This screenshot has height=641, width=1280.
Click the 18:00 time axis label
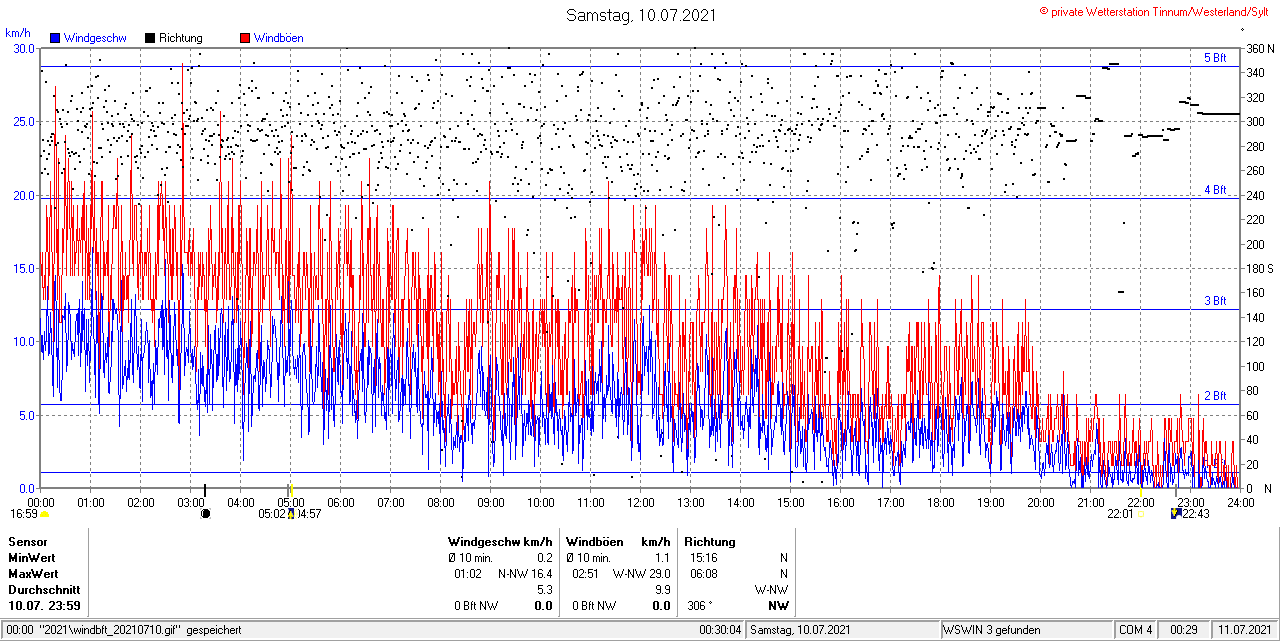pos(941,502)
